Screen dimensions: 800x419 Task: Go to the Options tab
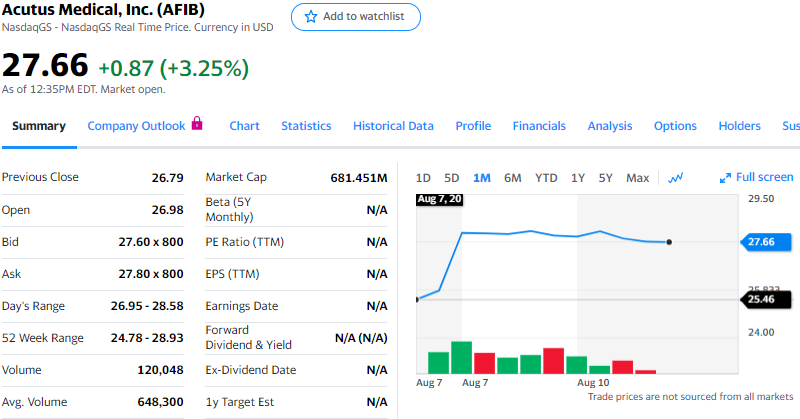(676, 126)
